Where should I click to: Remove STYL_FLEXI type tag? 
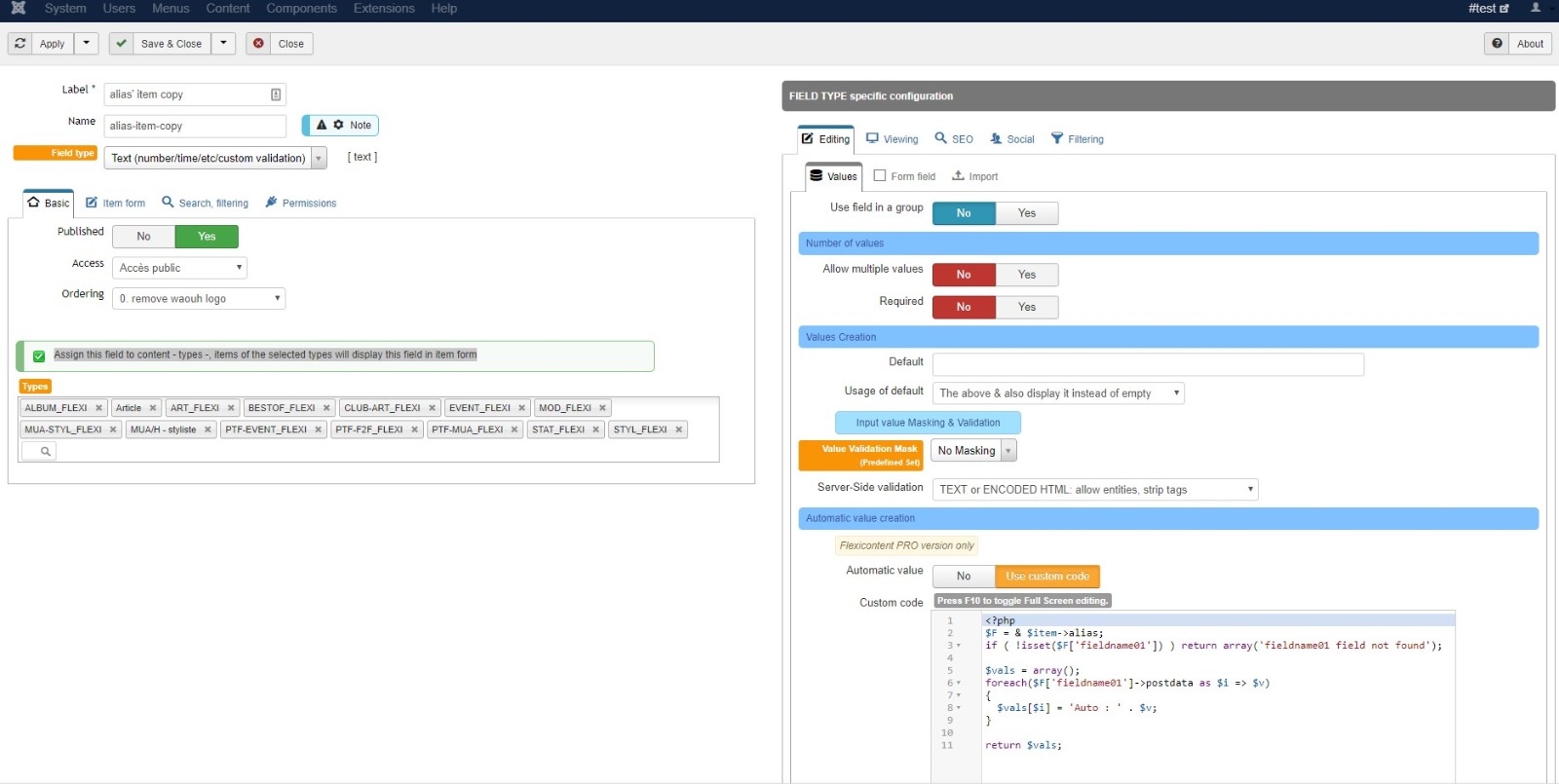[679, 429]
